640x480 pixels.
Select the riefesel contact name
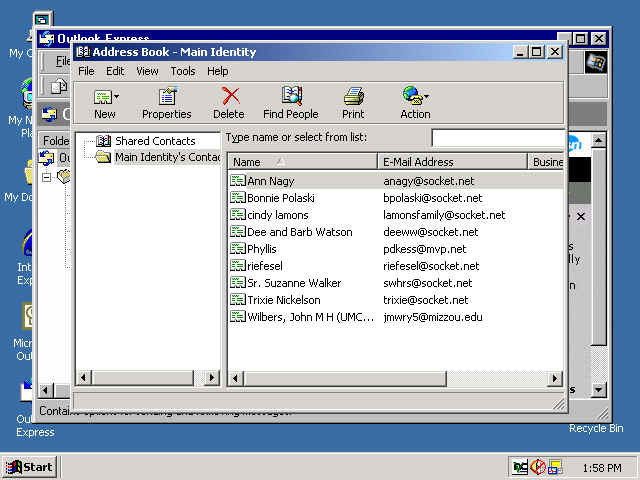click(x=264, y=266)
